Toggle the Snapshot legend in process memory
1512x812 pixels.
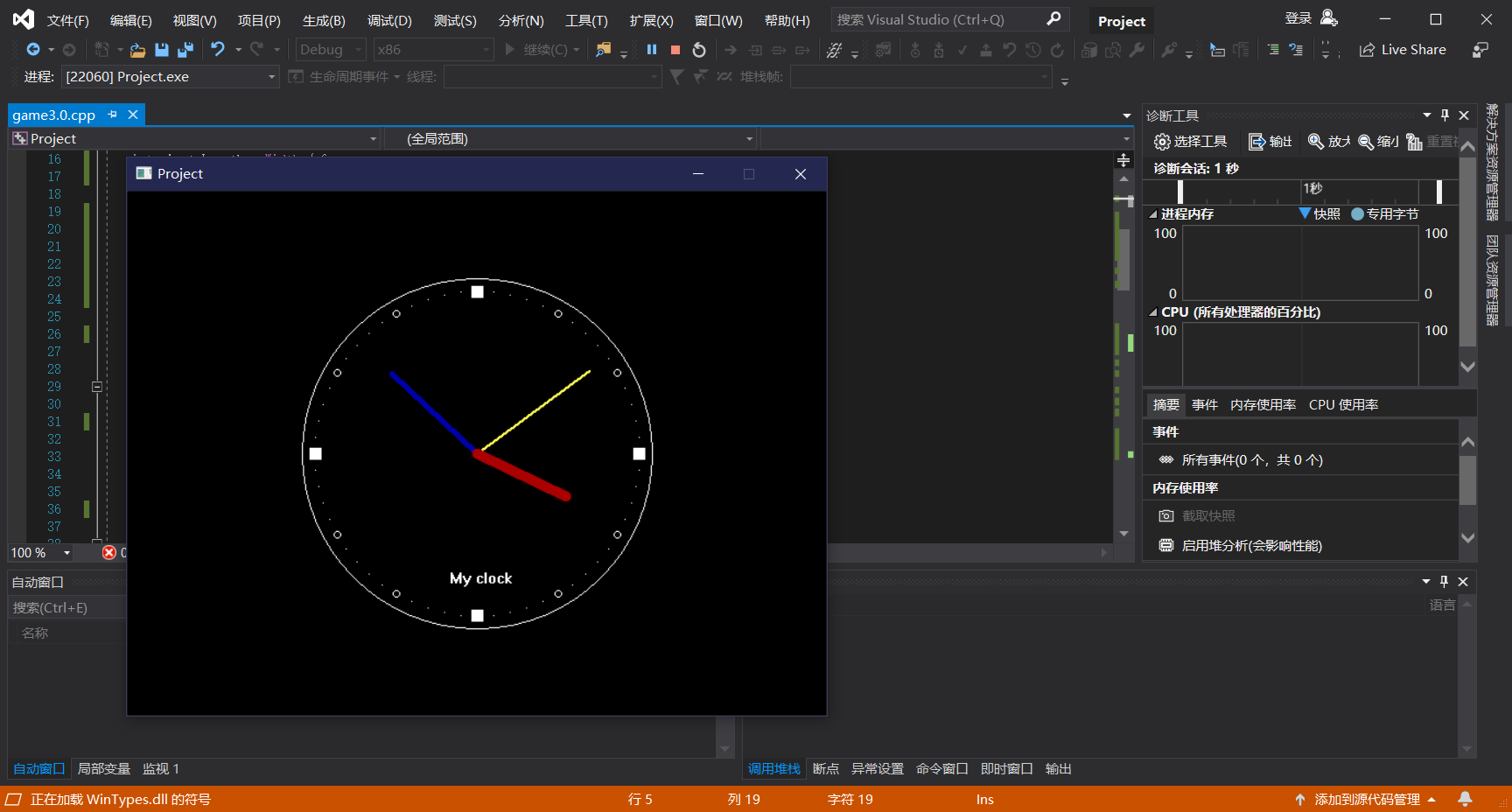1319,214
